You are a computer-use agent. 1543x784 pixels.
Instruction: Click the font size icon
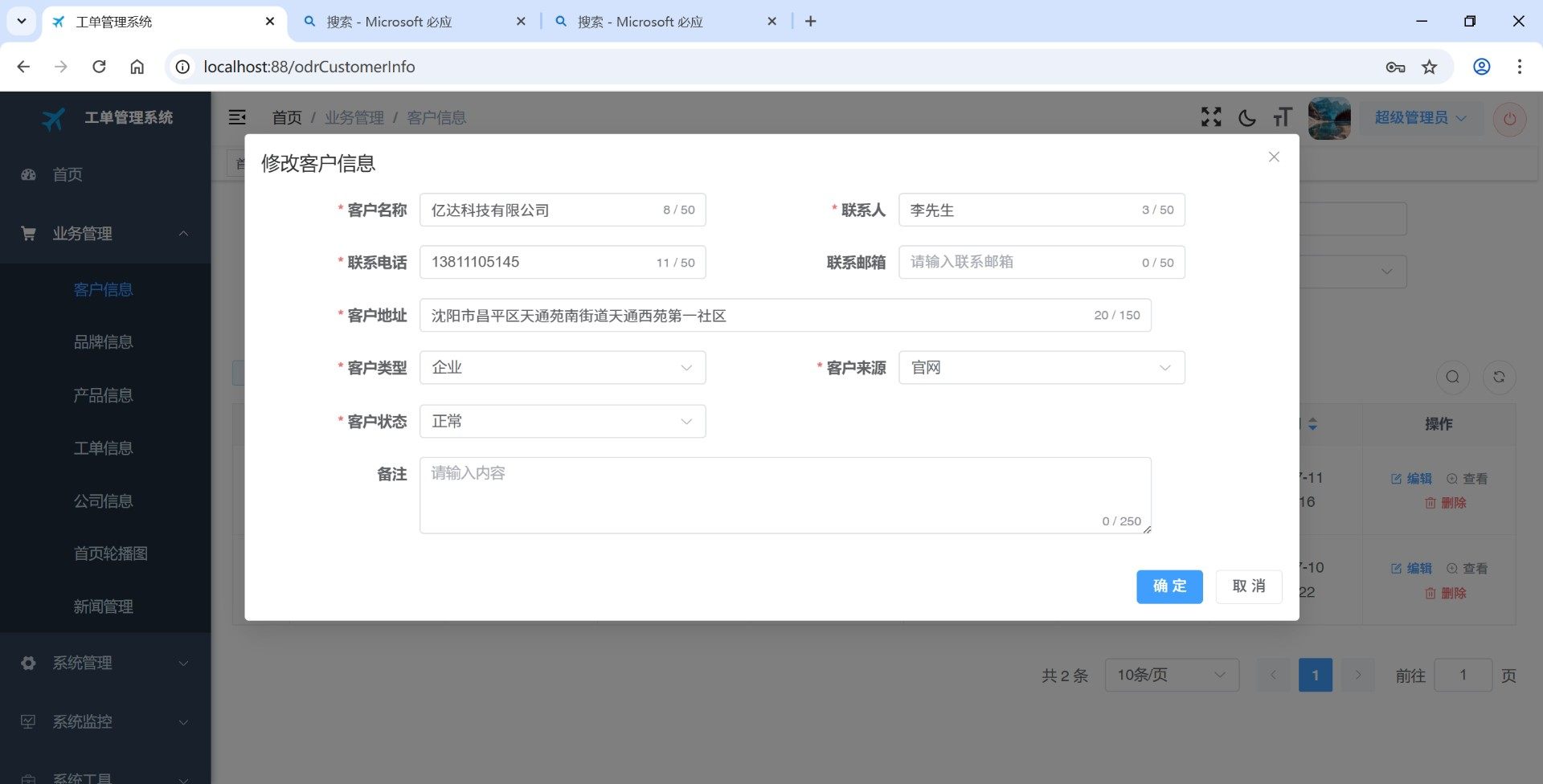point(1282,118)
